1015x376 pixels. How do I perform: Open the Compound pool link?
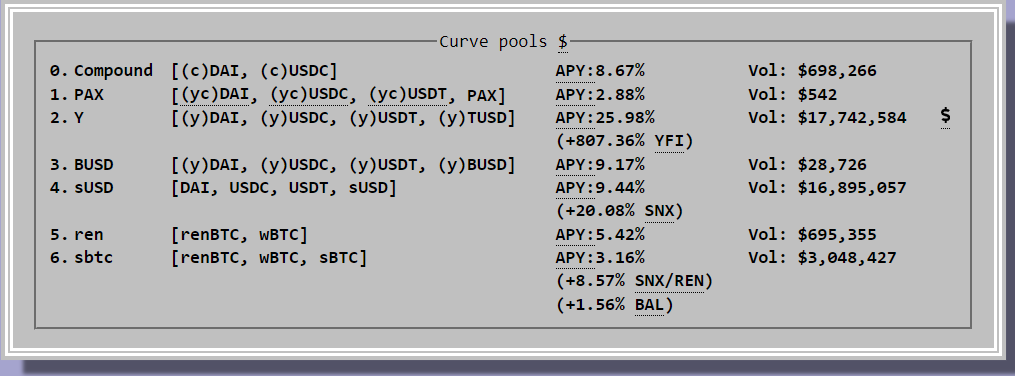pos(113,71)
